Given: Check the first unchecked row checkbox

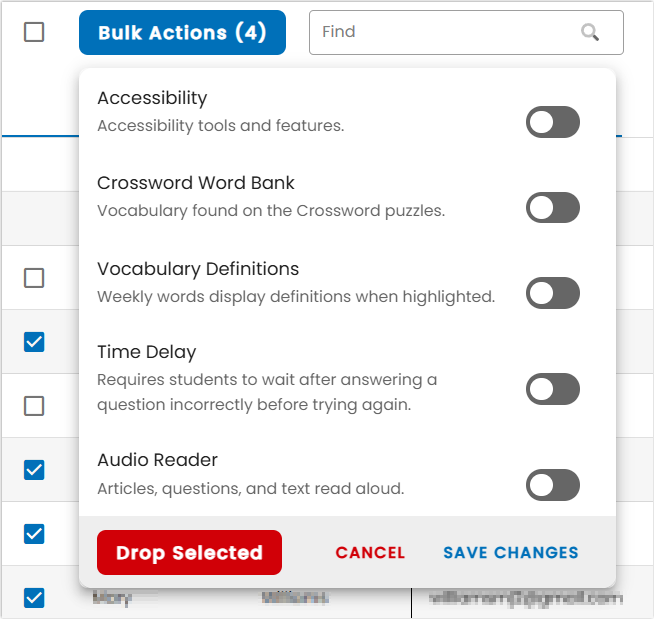Looking at the screenshot, I should tap(34, 278).
